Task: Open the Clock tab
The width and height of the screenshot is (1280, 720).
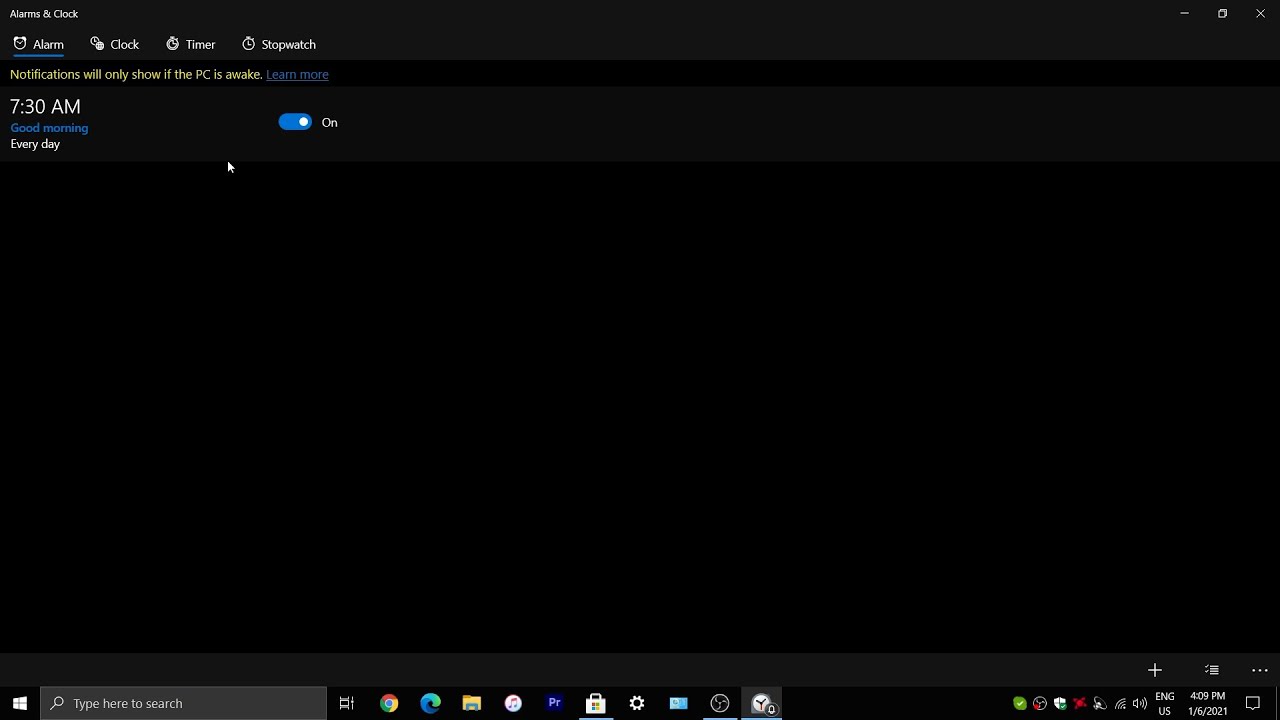Action: (x=115, y=44)
